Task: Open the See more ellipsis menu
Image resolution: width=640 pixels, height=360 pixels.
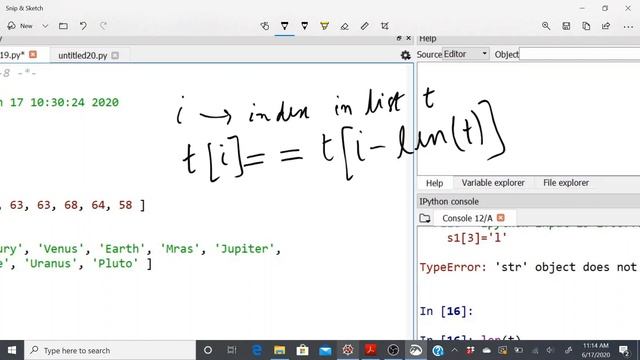Action: [628, 27]
